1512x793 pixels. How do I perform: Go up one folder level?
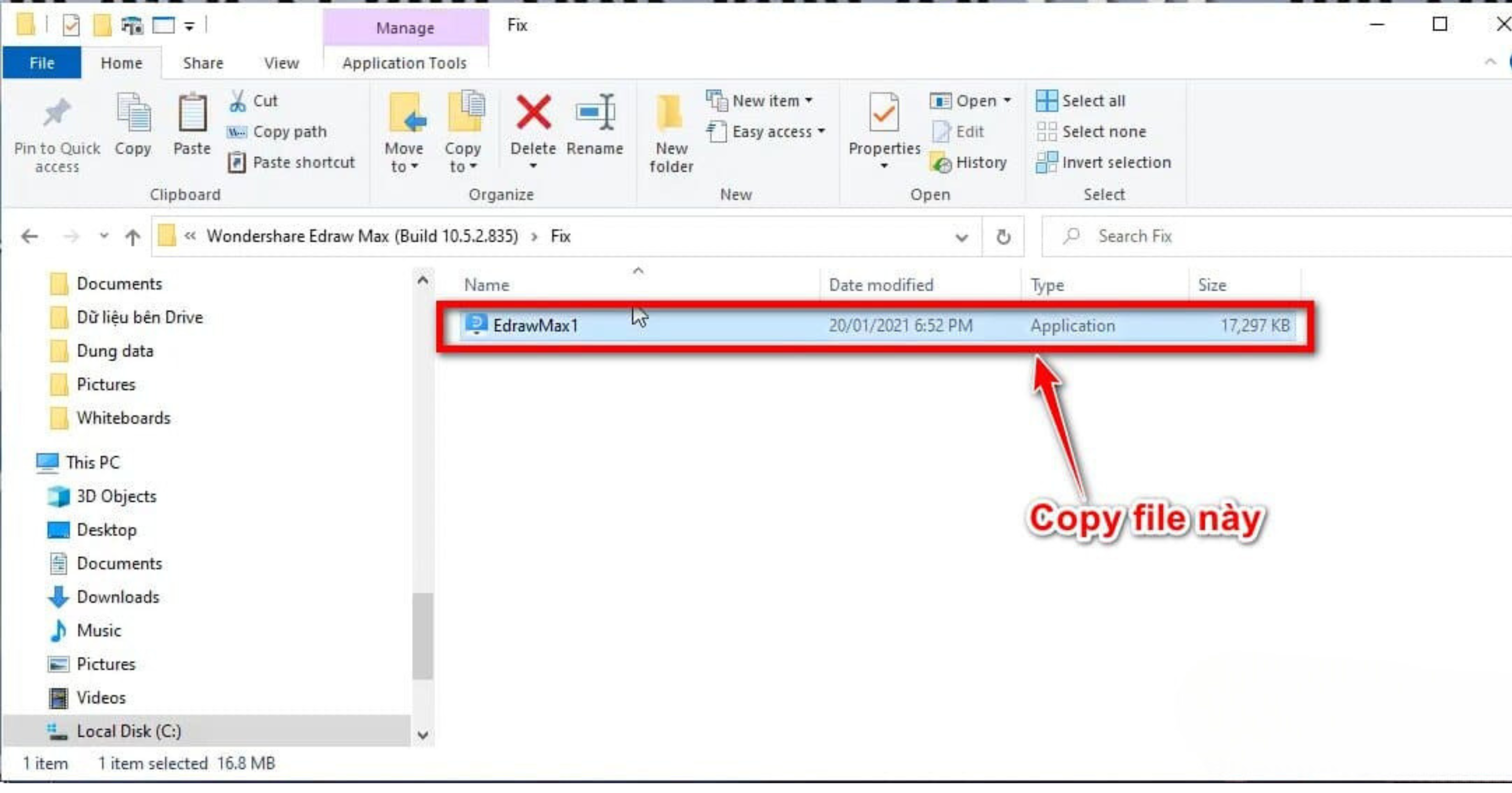[x=133, y=236]
